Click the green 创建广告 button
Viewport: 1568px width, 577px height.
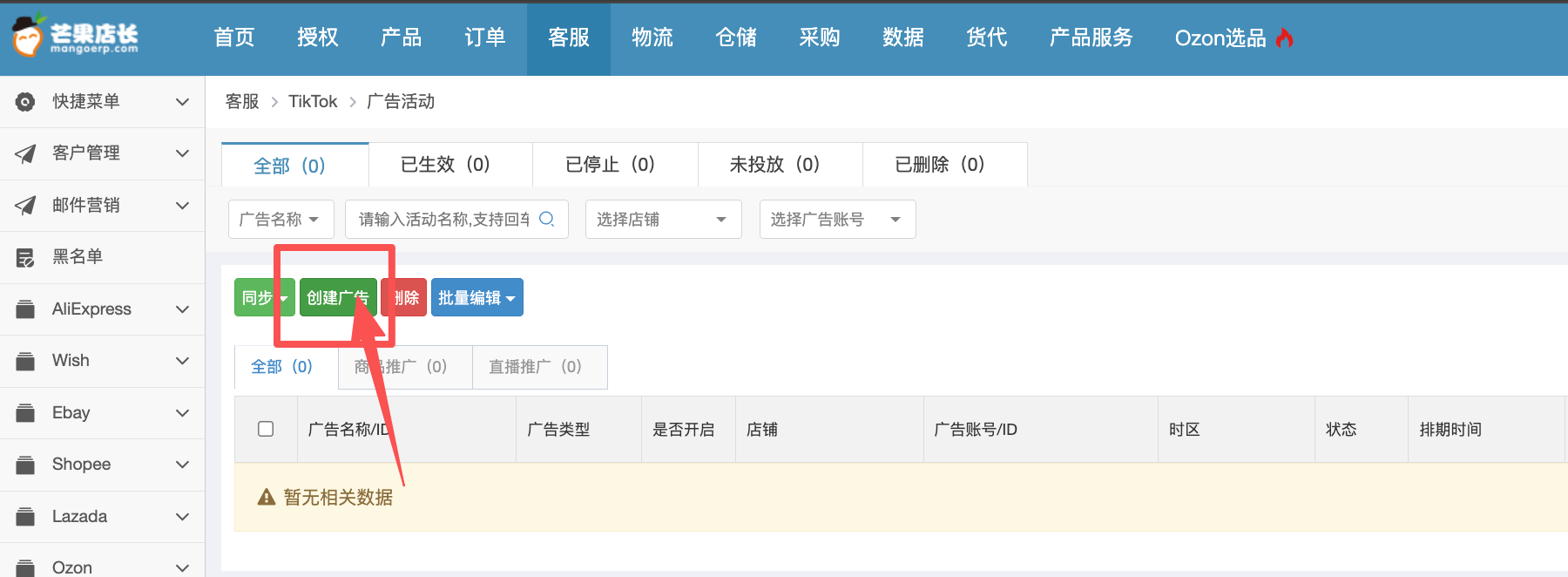coord(337,298)
